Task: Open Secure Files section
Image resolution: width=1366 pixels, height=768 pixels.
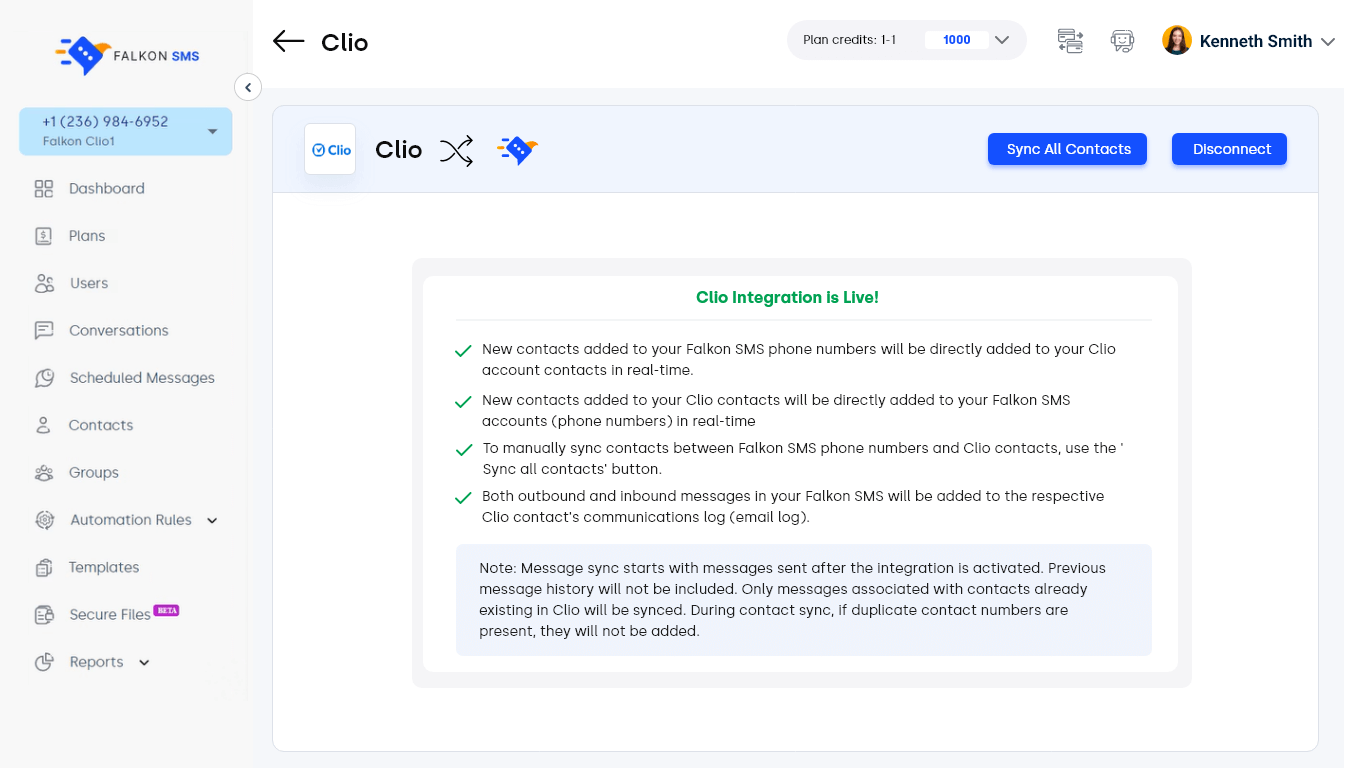Action: [110, 615]
